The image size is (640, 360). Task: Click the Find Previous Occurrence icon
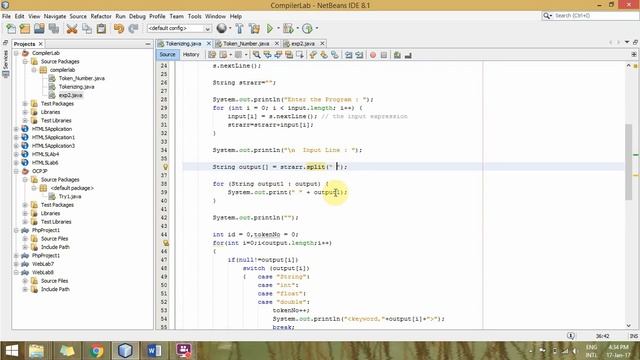pos(267,55)
